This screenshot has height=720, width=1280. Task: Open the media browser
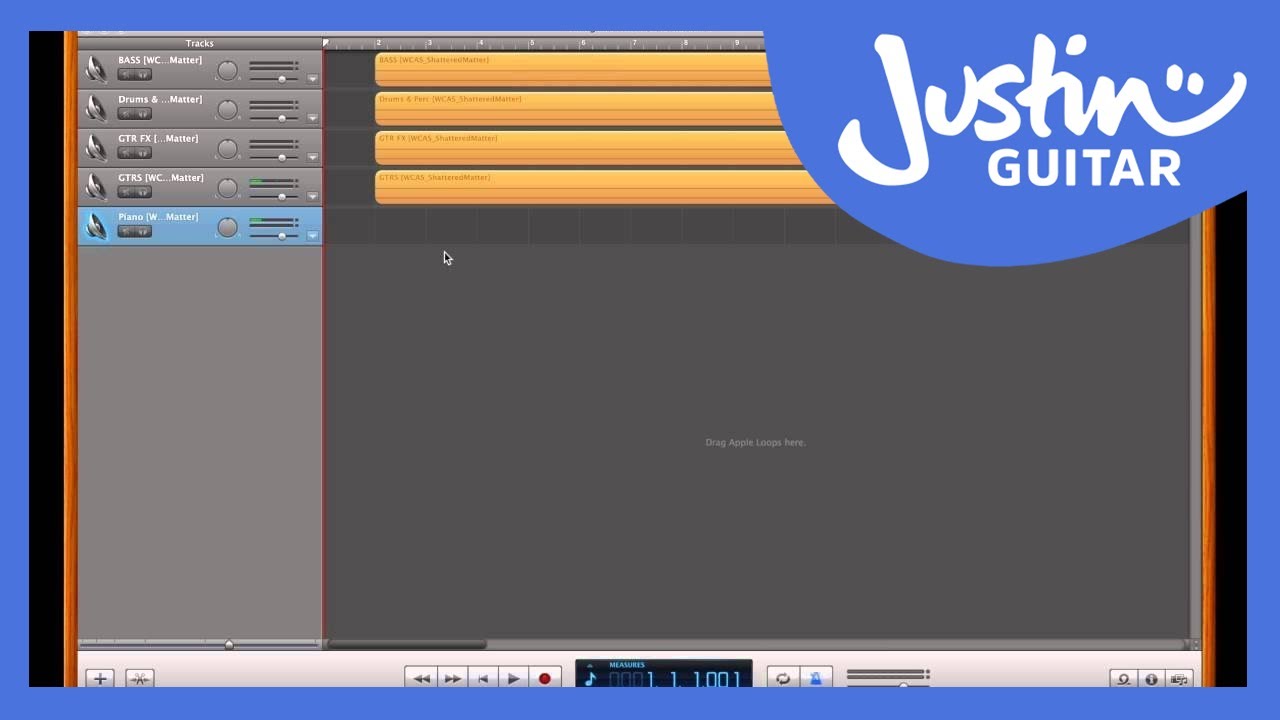click(1179, 679)
